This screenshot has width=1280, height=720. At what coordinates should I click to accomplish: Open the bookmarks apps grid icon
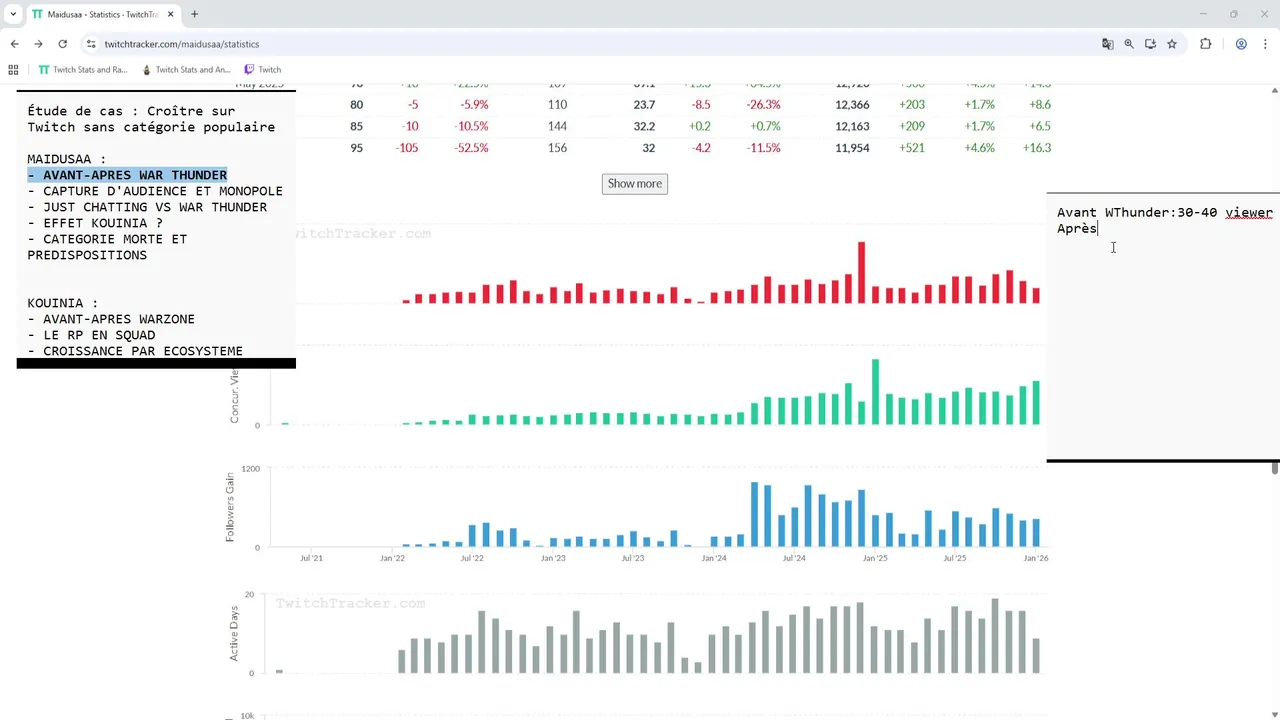(x=13, y=70)
